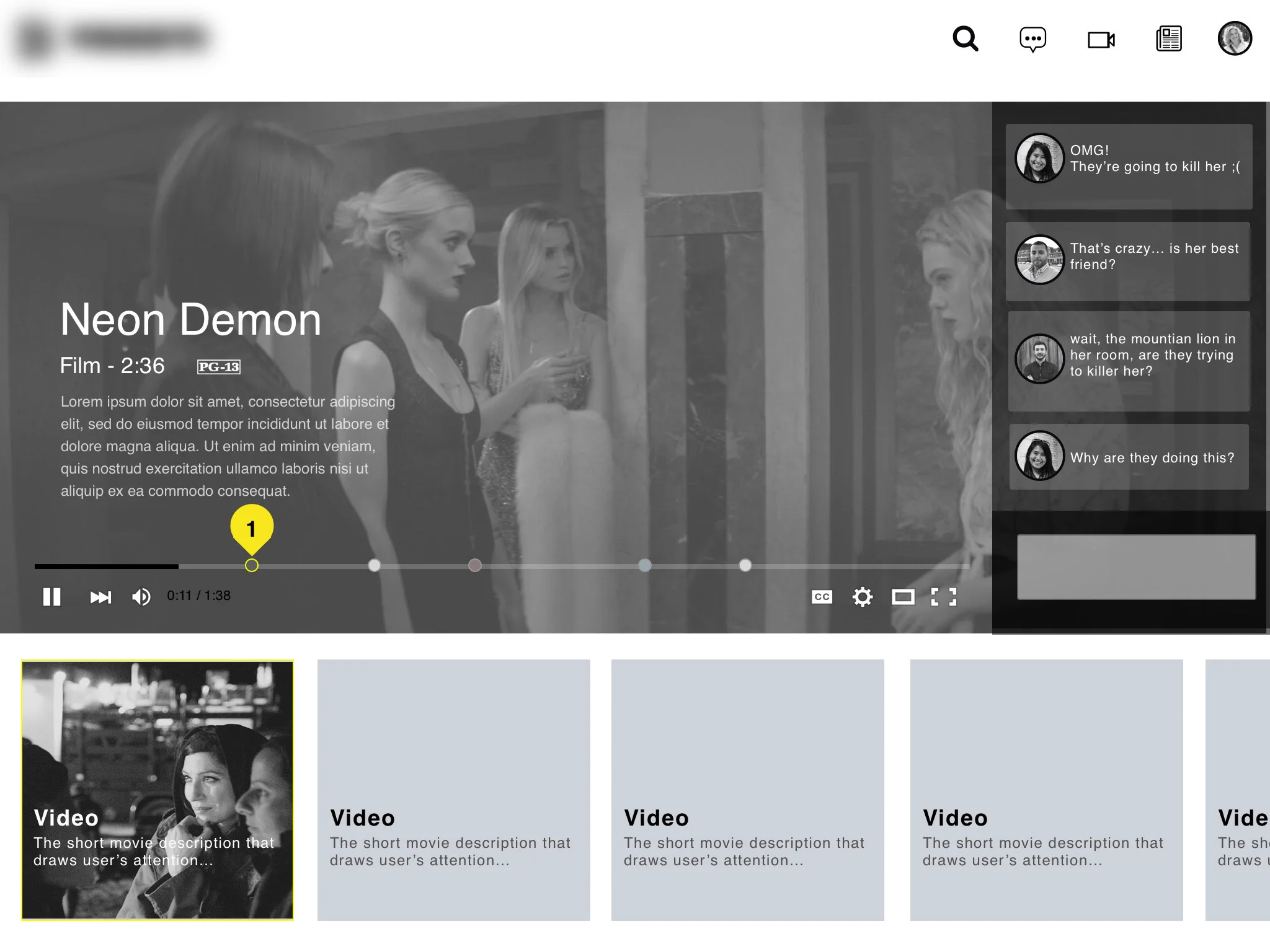The width and height of the screenshot is (1270, 952).
Task: Select the 'That's crazy... is her best friend?' comment
Action: click(x=1128, y=262)
